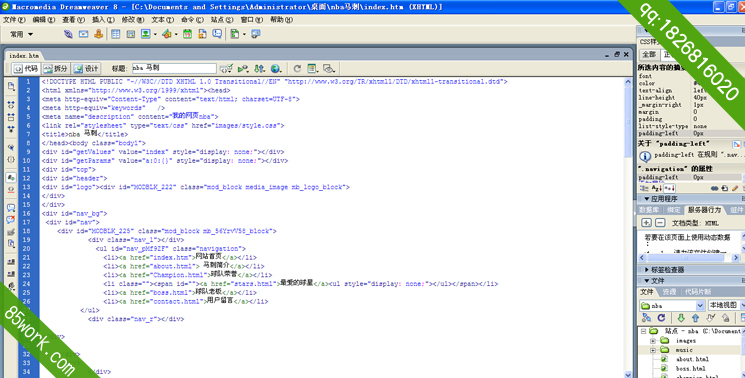Viewport: 745px width, 378px height.
Task: Open the site selector dropdown showing nba
Action: coord(672,305)
